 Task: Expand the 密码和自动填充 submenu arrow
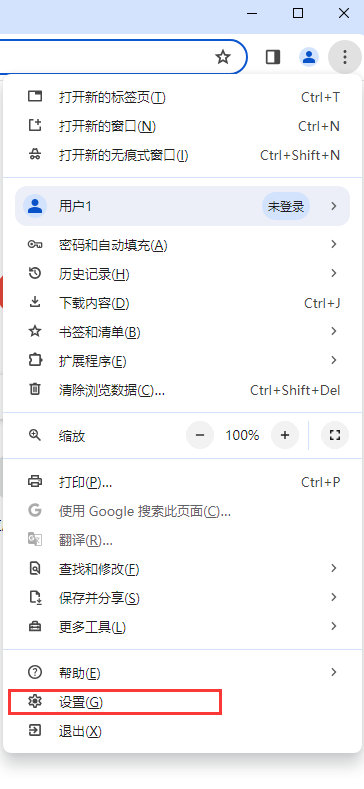click(333, 245)
